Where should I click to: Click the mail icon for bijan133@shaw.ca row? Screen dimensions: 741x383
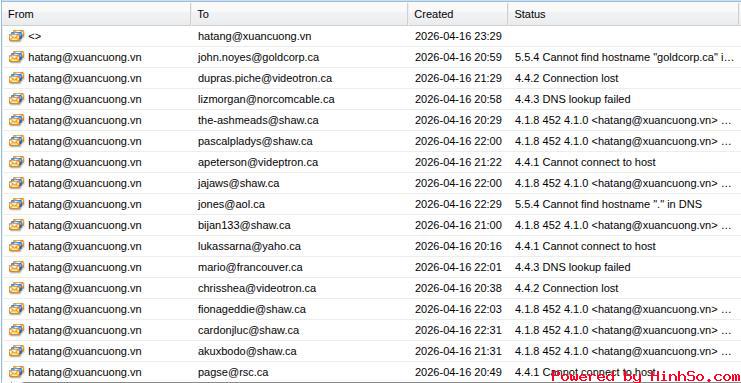(x=16, y=225)
